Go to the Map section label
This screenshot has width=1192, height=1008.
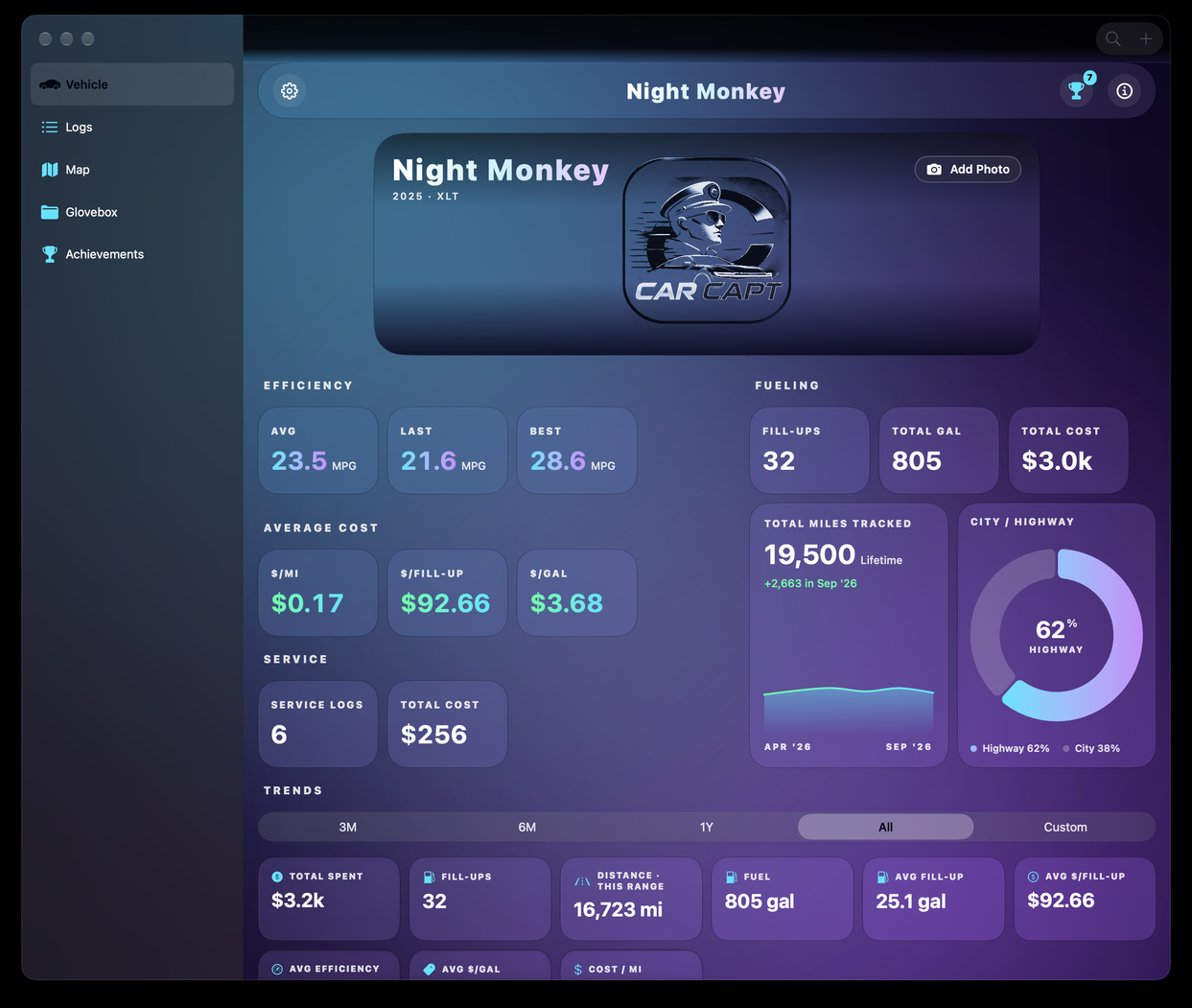pyautogui.click(x=78, y=170)
